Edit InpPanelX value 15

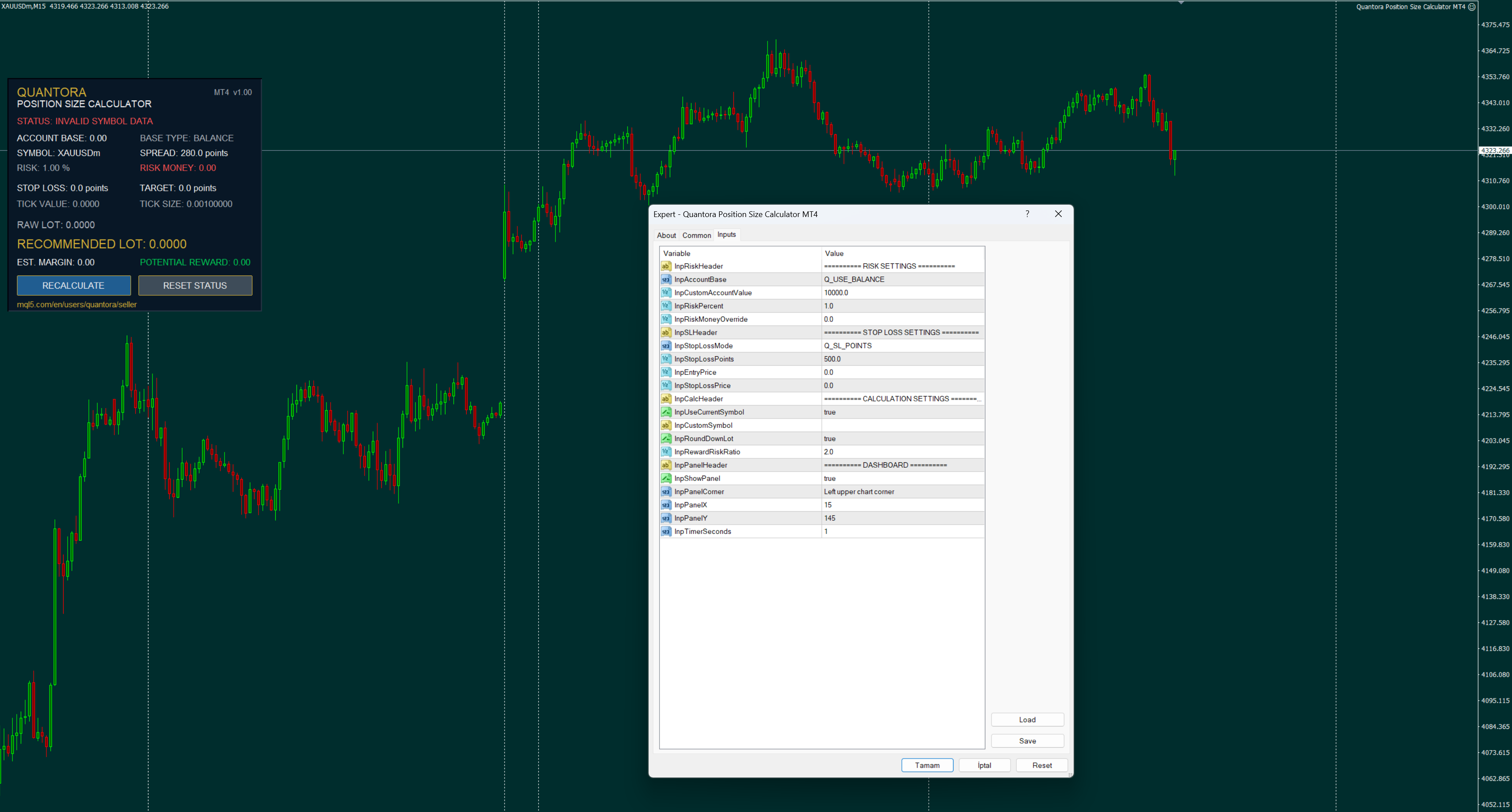tap(903, 505)
